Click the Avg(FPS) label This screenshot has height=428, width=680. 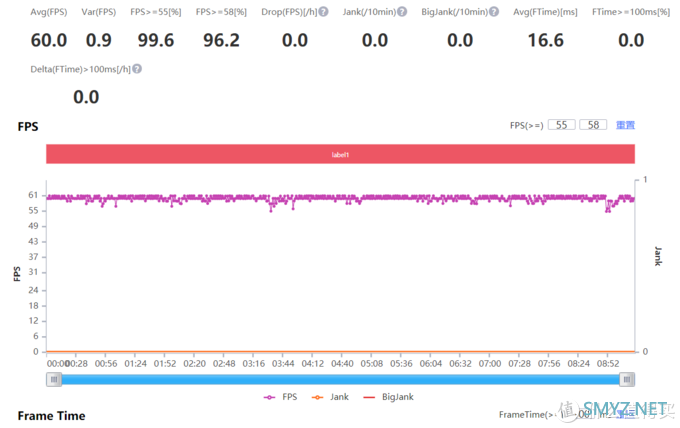49,12
